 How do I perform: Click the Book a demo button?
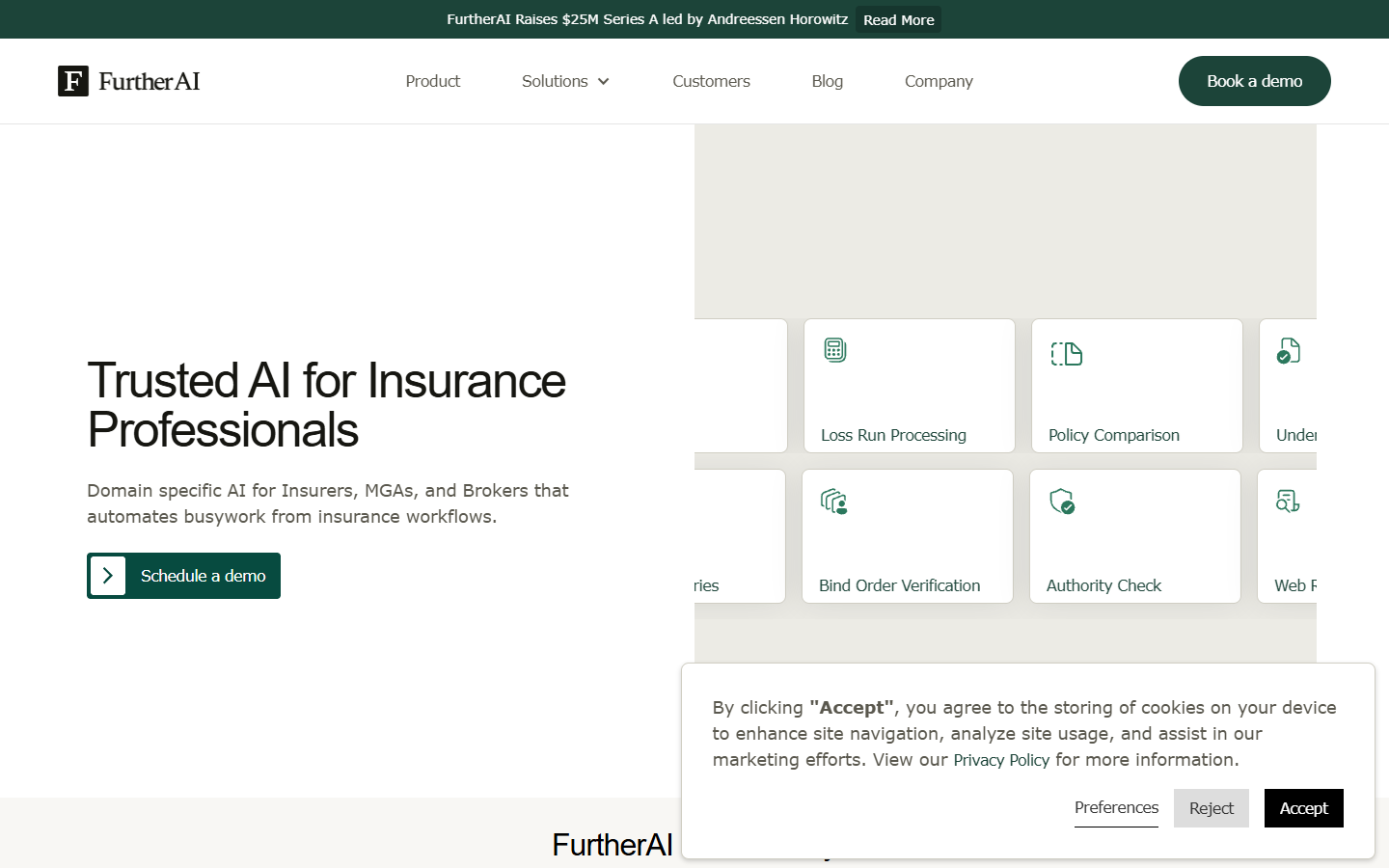point(1255,81)
